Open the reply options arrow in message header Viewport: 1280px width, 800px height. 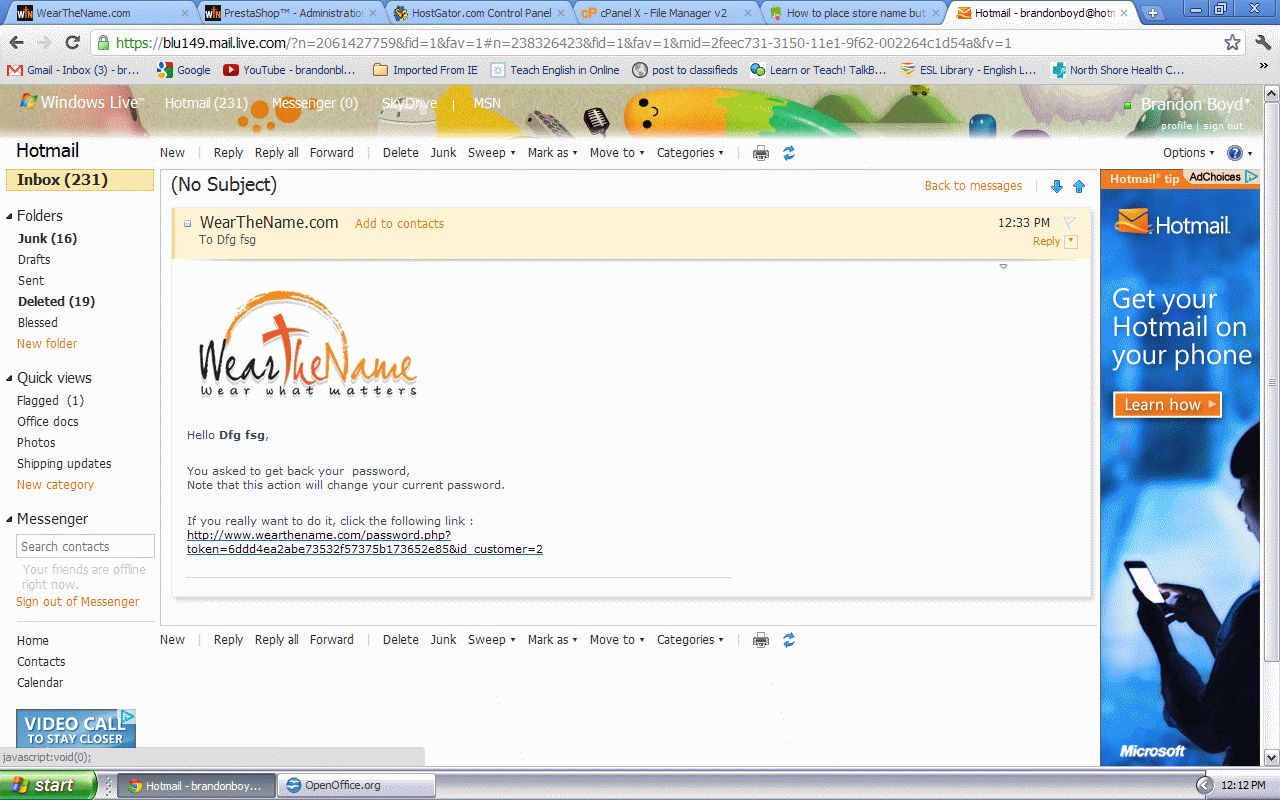pos(1071,241)
